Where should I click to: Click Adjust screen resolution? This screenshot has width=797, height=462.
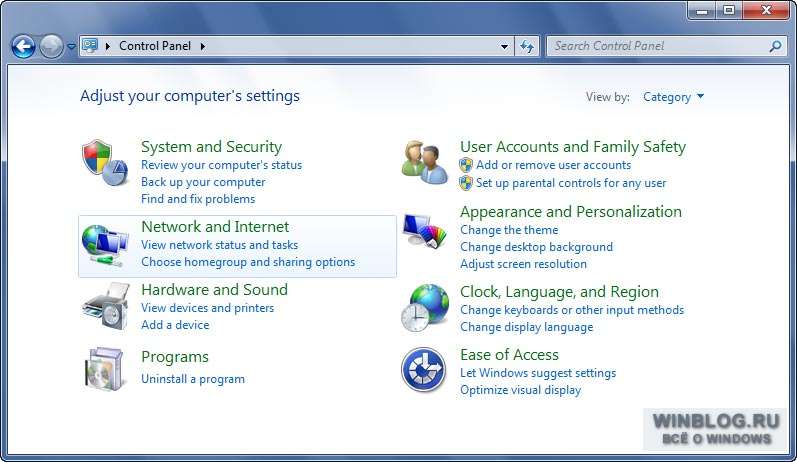coord(524,264)
